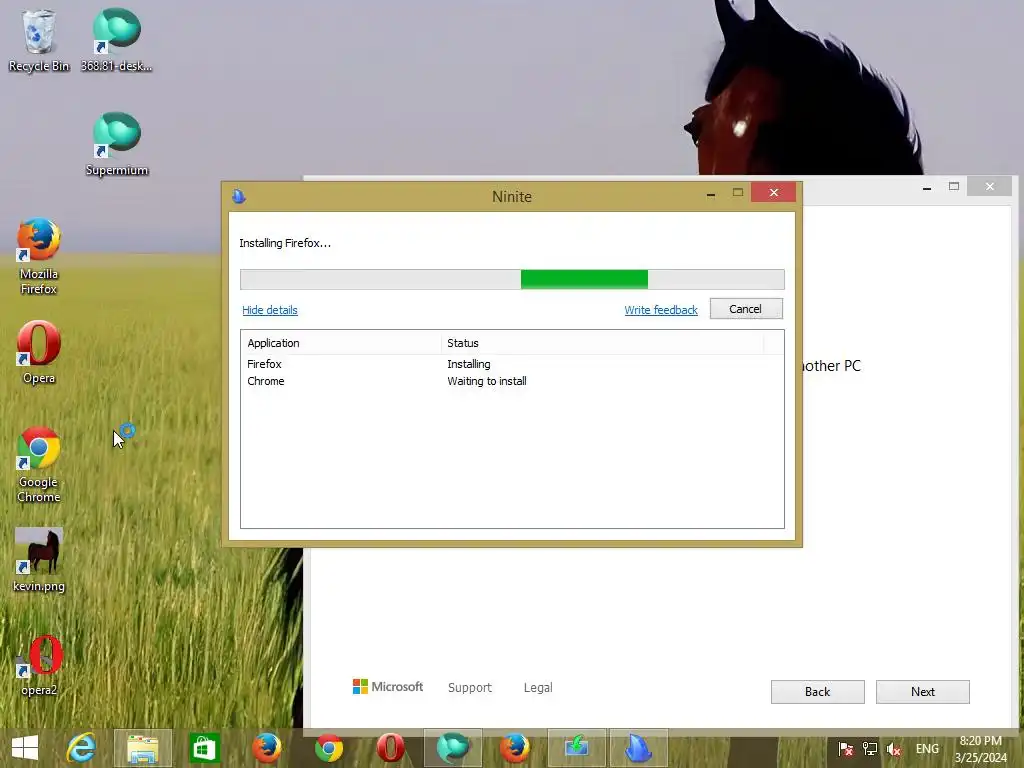Open the opera2 desktop shortcut
Screen dimensions: 1024x768
pyautogui.click(x=39, y=665)
